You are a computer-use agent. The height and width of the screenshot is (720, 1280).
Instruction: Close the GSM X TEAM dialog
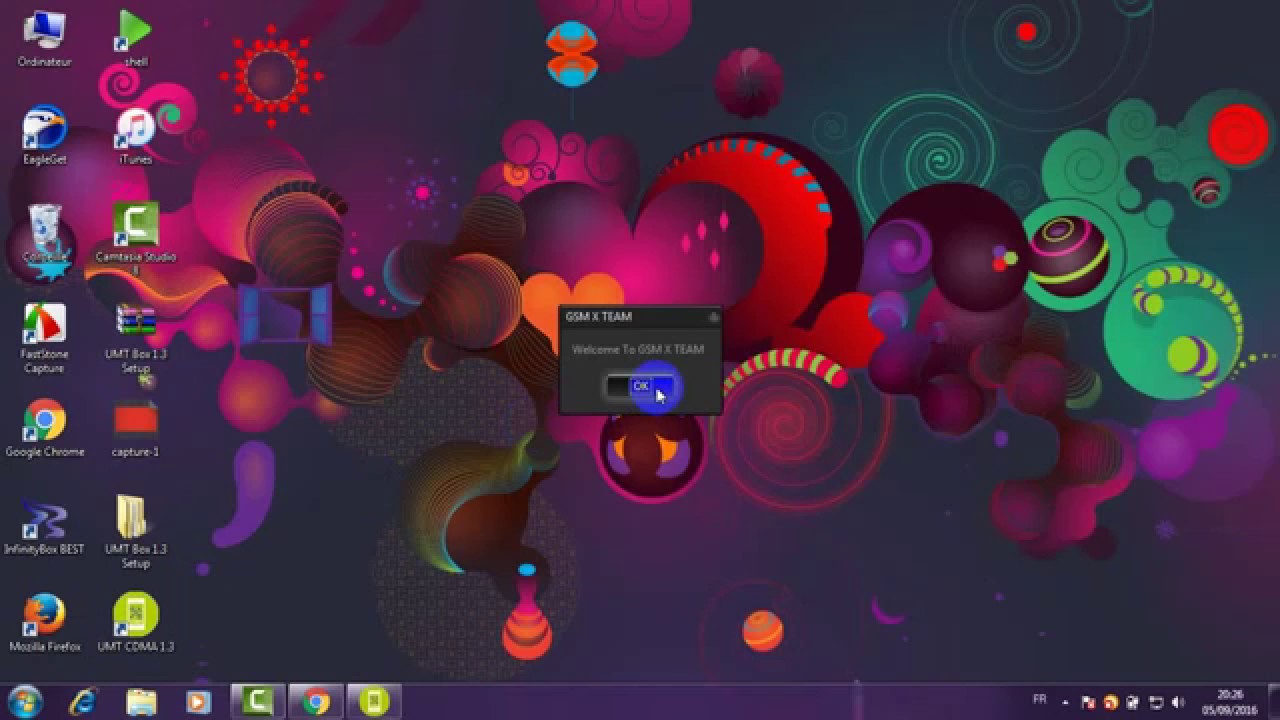[713, 317]
